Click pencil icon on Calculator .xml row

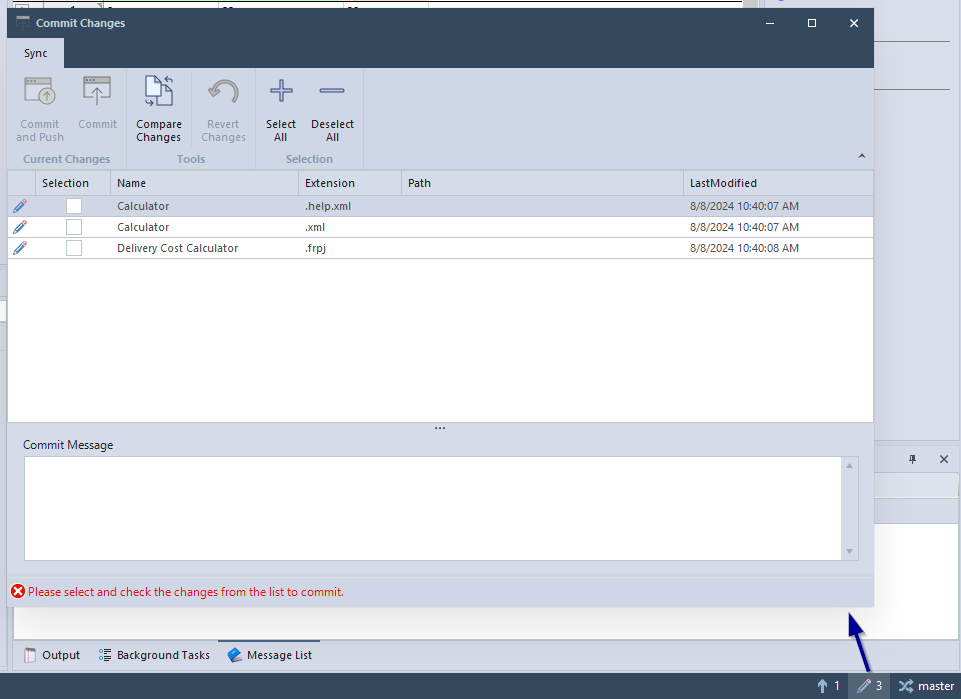click(20, 227)
